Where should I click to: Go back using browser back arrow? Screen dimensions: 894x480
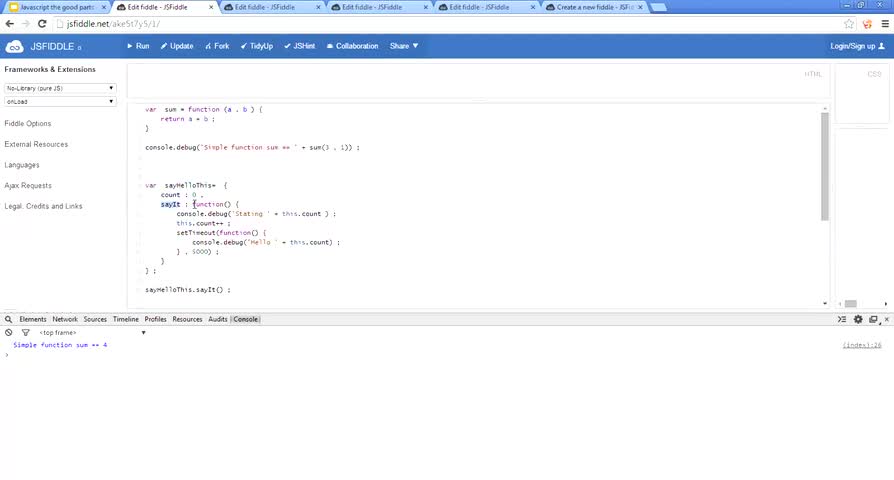pos(10,24)
